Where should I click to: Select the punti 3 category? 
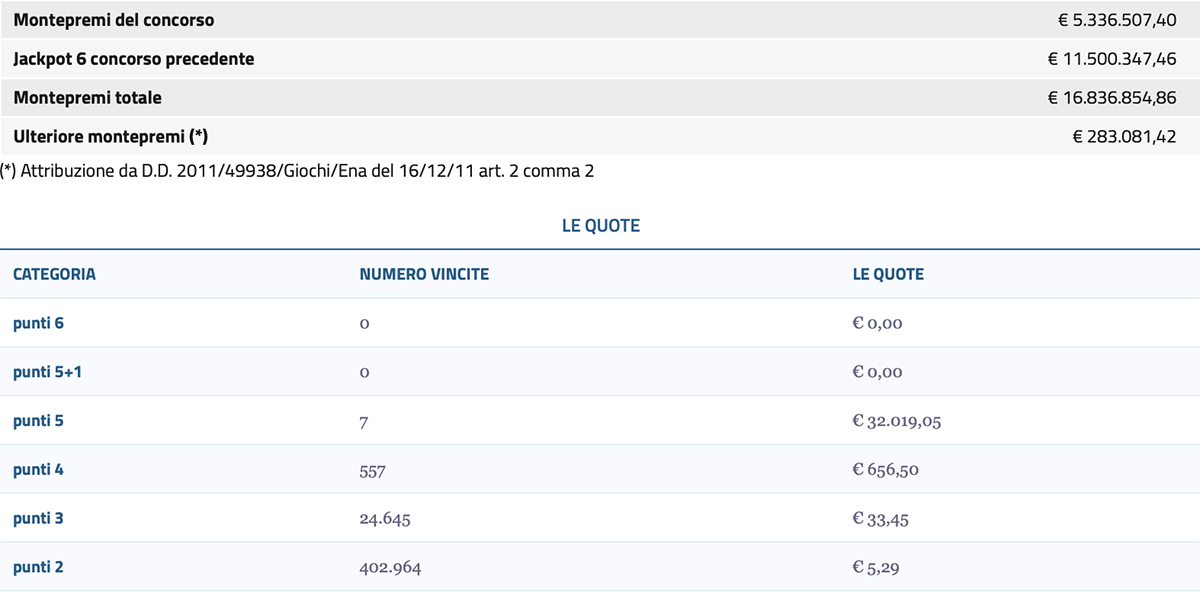click(x=37, y=518)
